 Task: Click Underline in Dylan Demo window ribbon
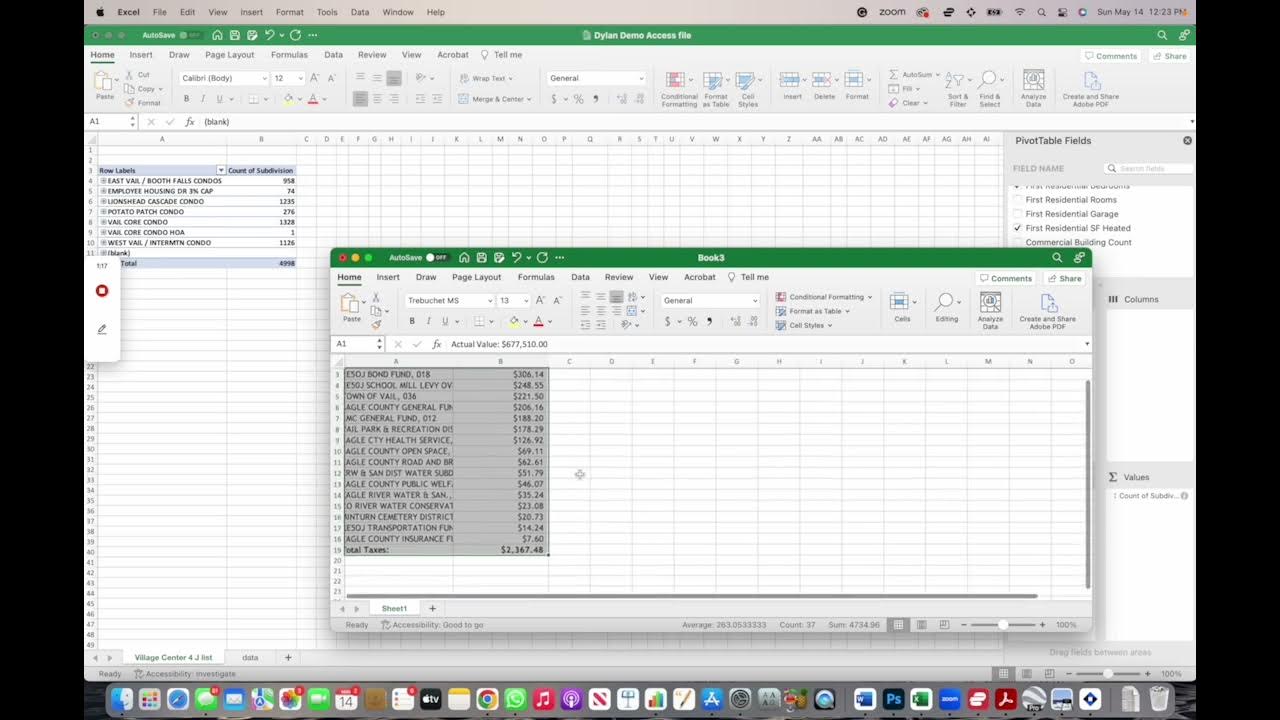[x=219, y=99]
